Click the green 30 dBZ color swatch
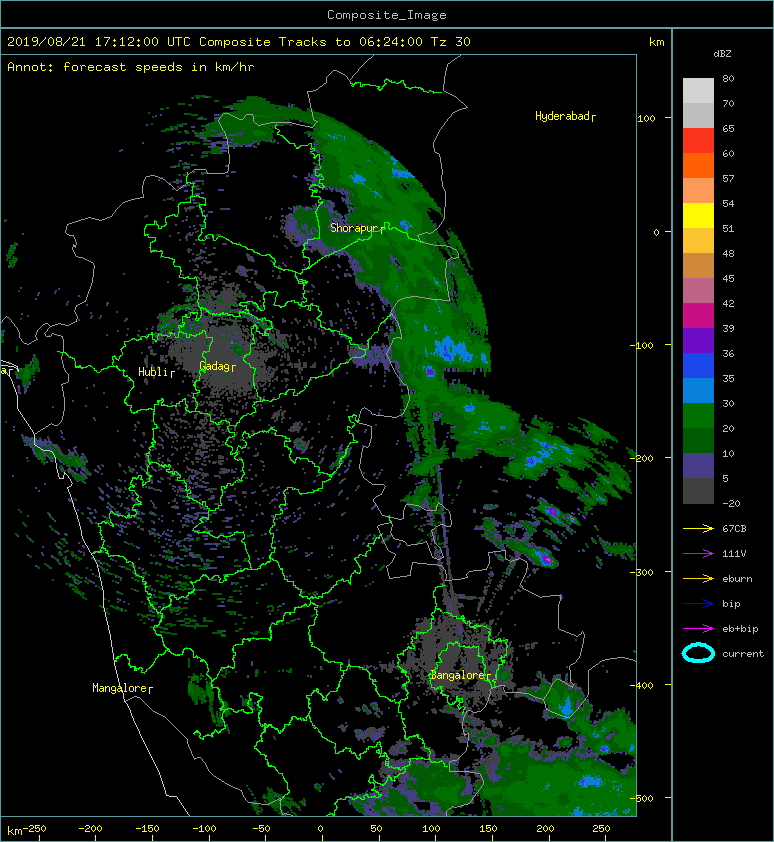This screenshot has height=842, width=774. click(x=698, y=415)
